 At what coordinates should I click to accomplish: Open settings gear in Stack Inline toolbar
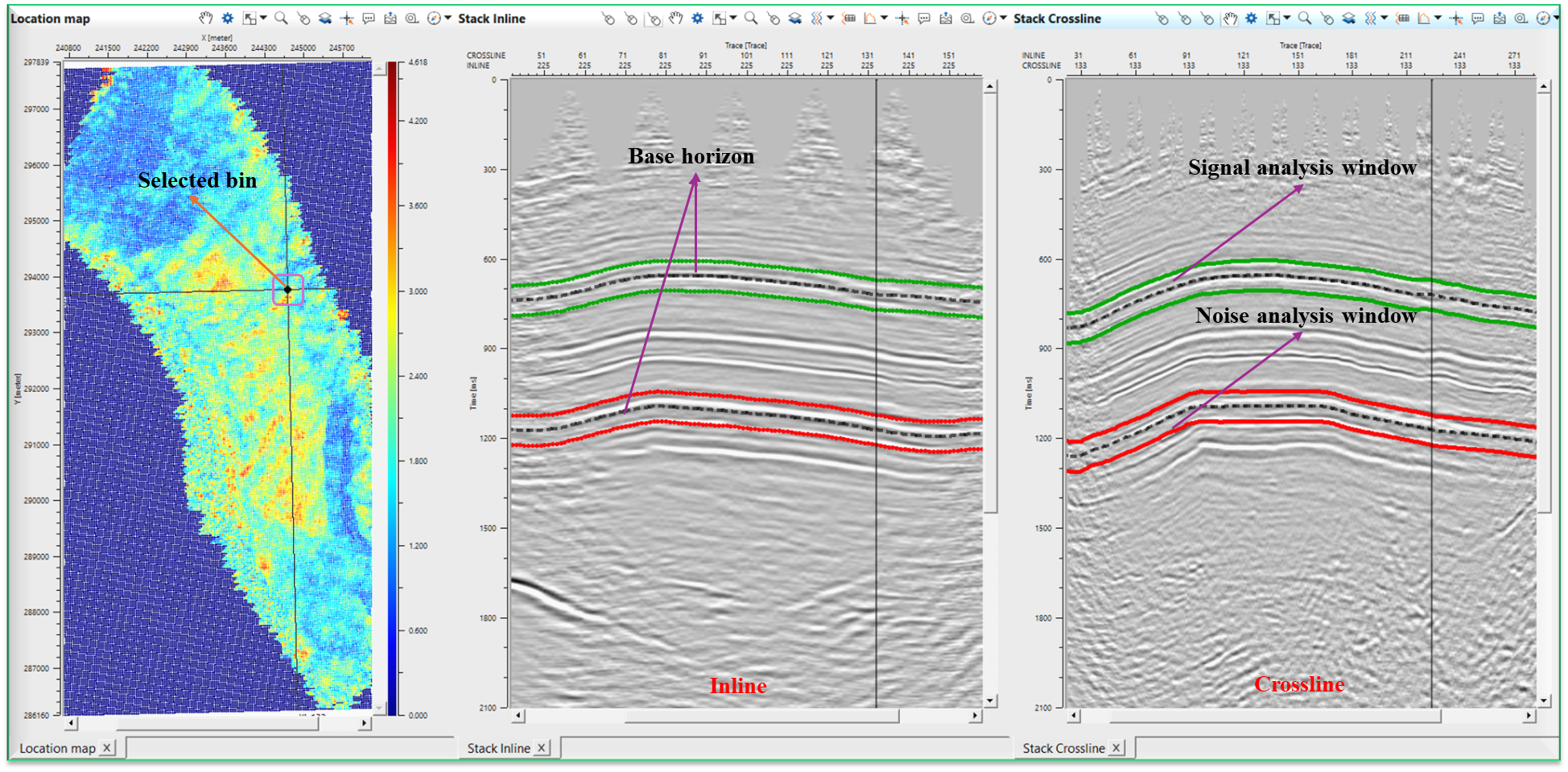pos(697,18)
